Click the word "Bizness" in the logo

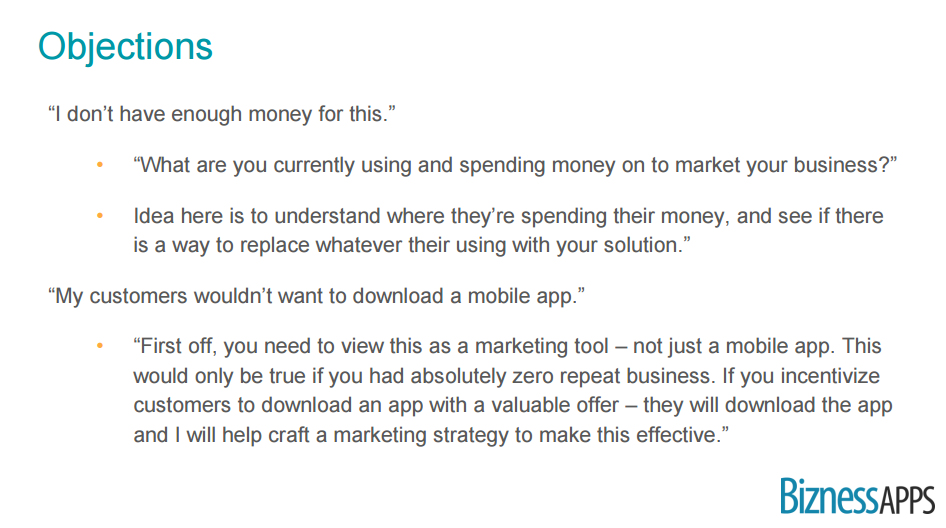coord(829,497)
